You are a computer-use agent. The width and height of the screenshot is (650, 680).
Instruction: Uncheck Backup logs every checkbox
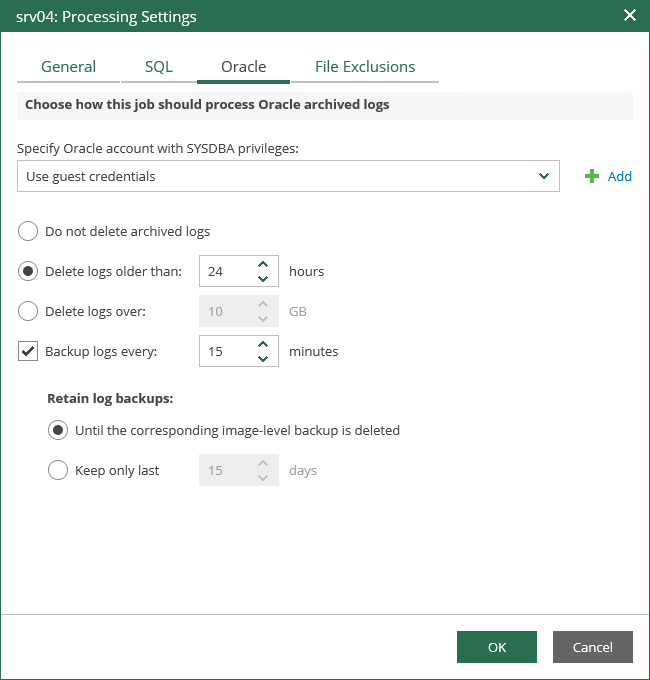tap(29, 351)
